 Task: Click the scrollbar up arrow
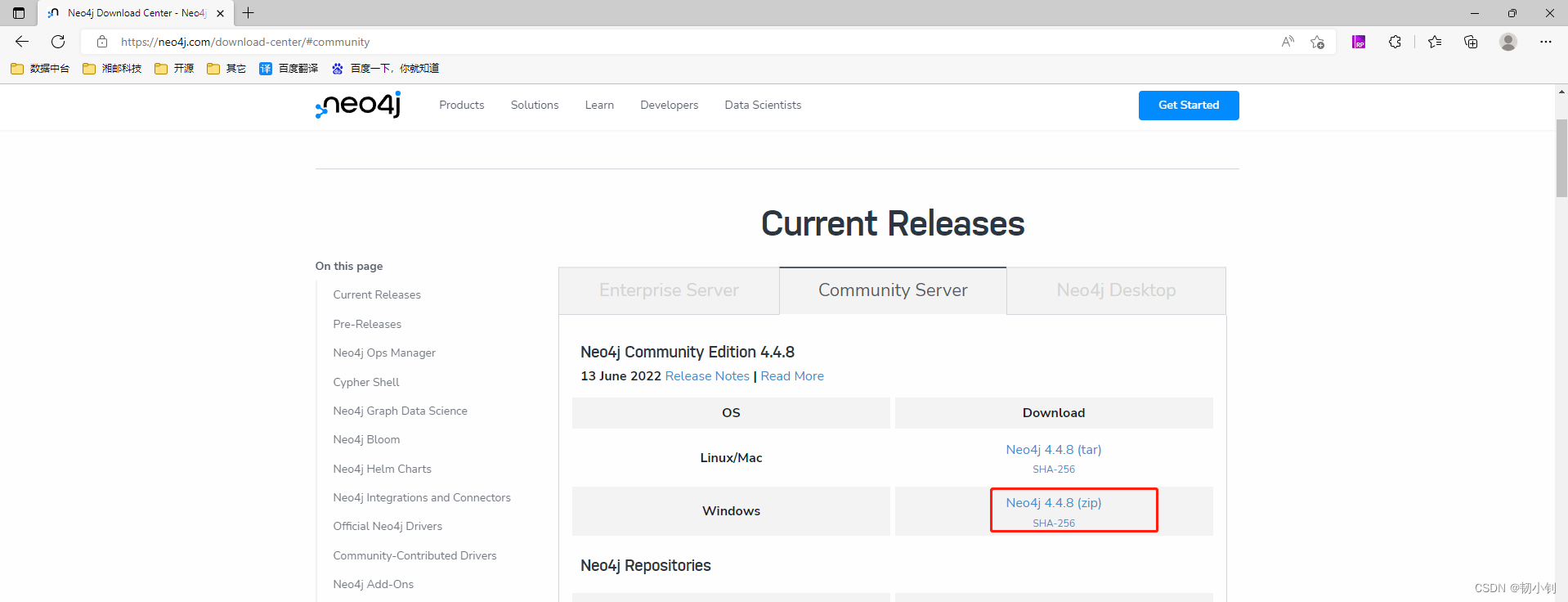1561,92
